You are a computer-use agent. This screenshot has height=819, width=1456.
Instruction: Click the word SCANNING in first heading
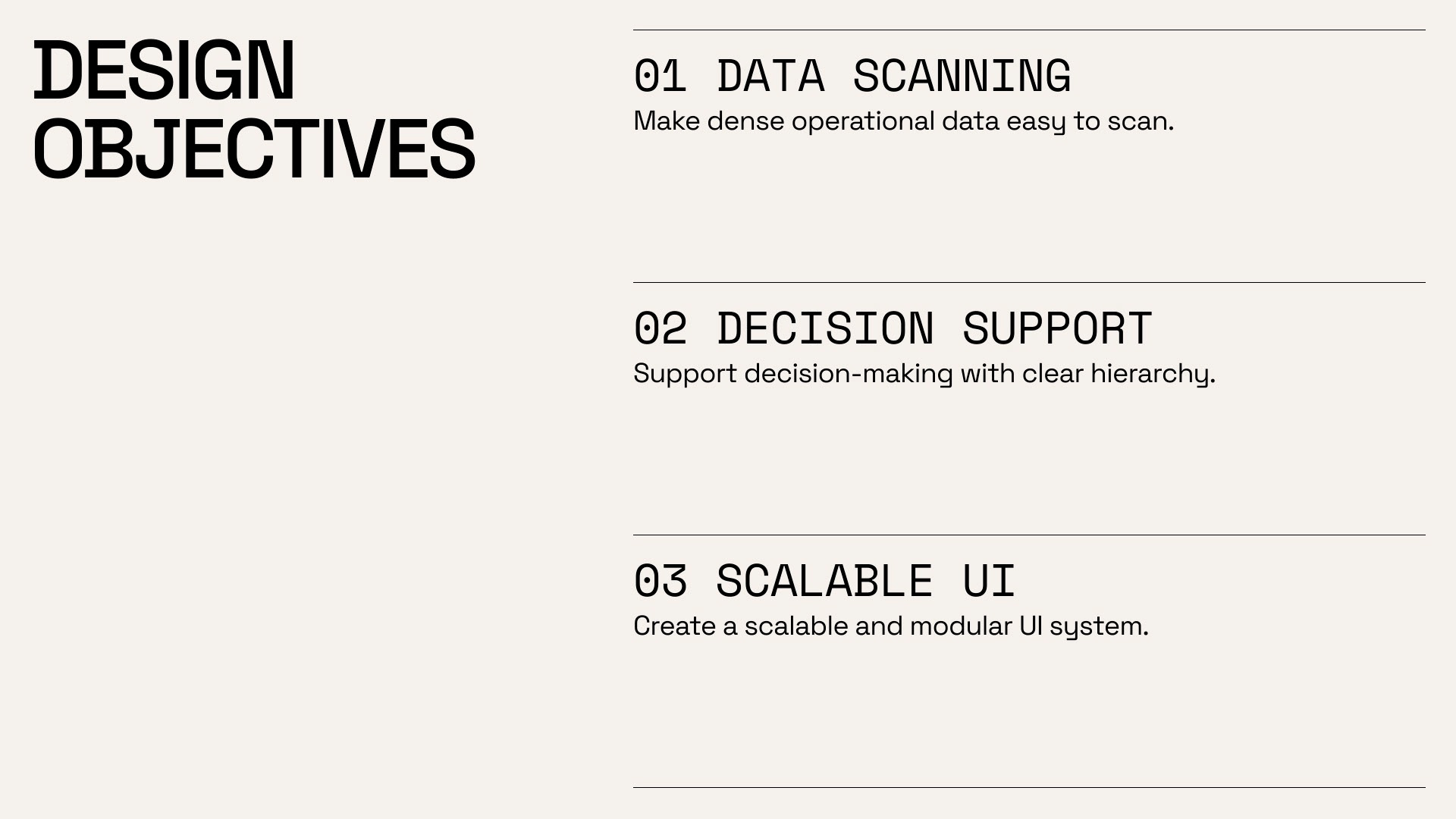click(x=962, y=76)
